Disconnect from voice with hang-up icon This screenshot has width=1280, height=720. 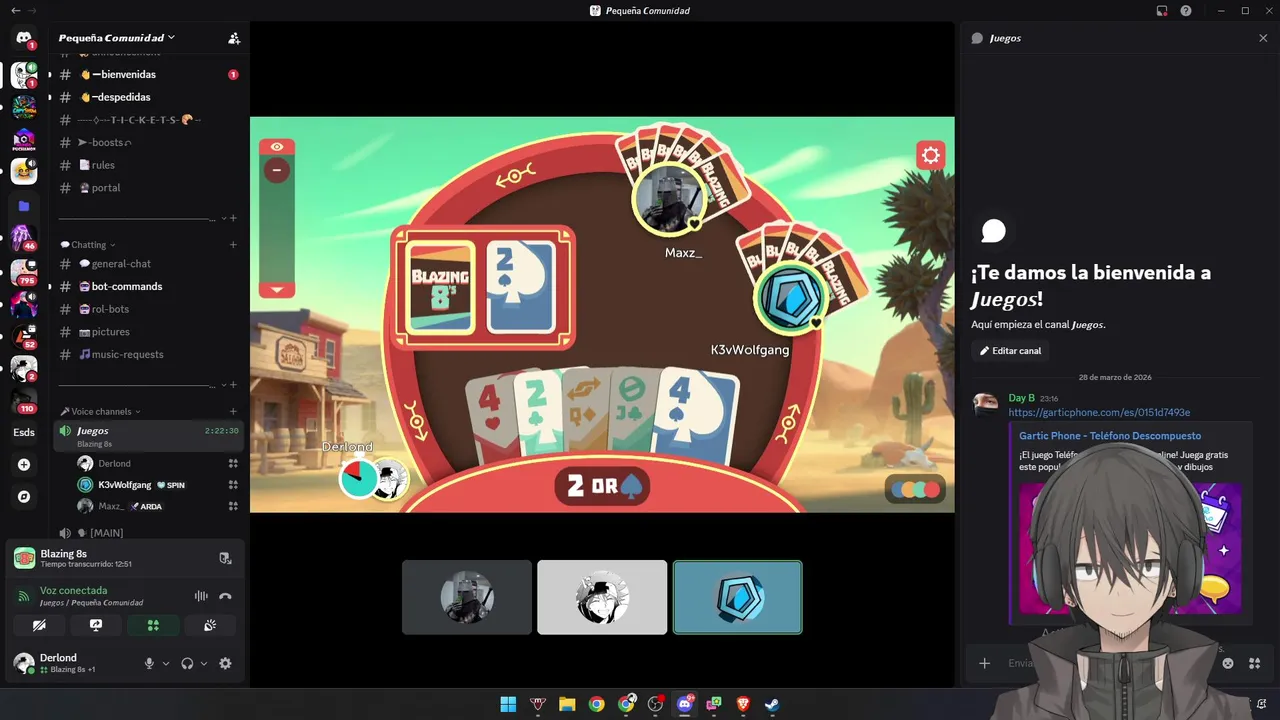[225, 596]
